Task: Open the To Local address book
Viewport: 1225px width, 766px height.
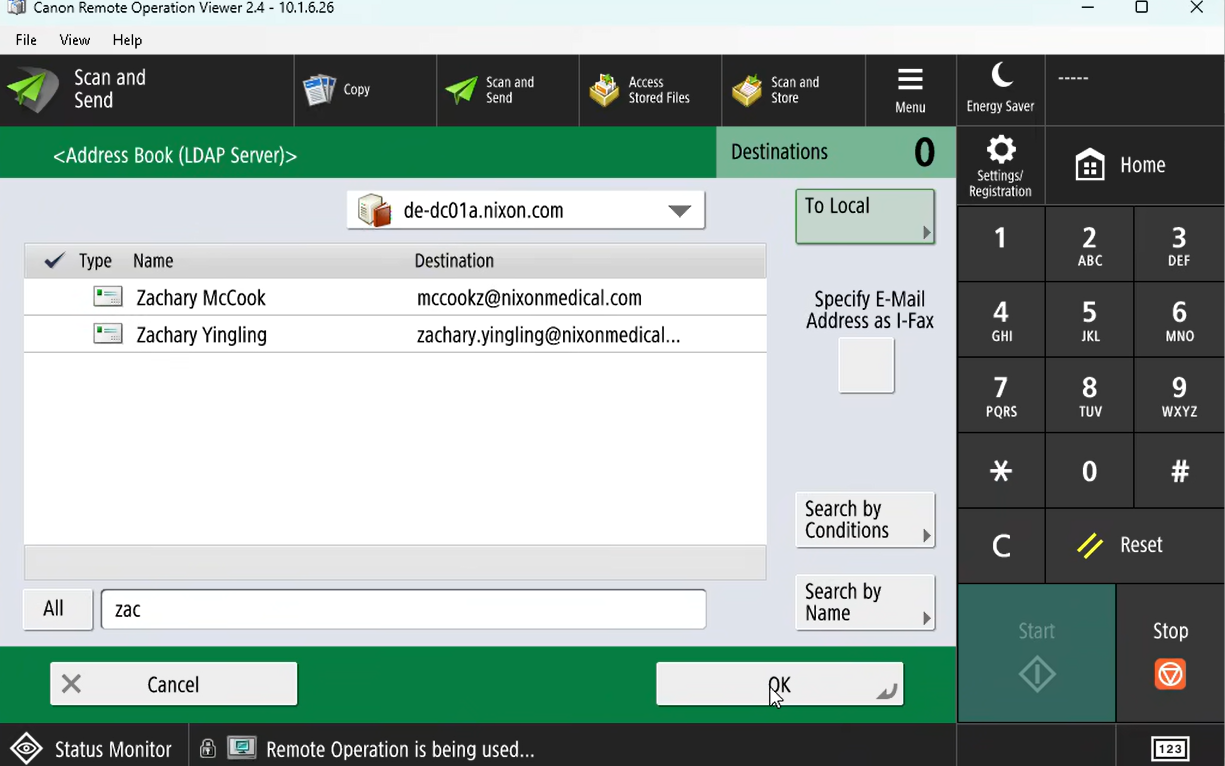Action: click(x=865, y=216)
